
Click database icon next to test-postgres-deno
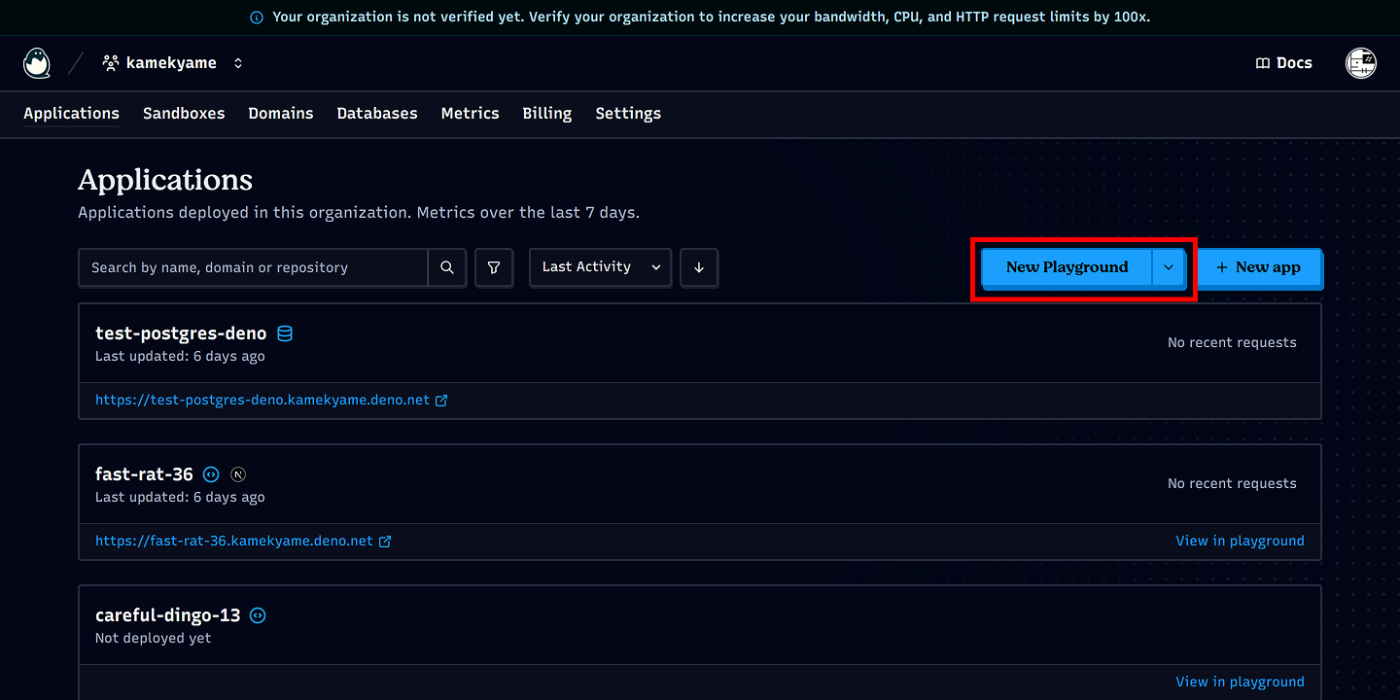pos(285,333)
